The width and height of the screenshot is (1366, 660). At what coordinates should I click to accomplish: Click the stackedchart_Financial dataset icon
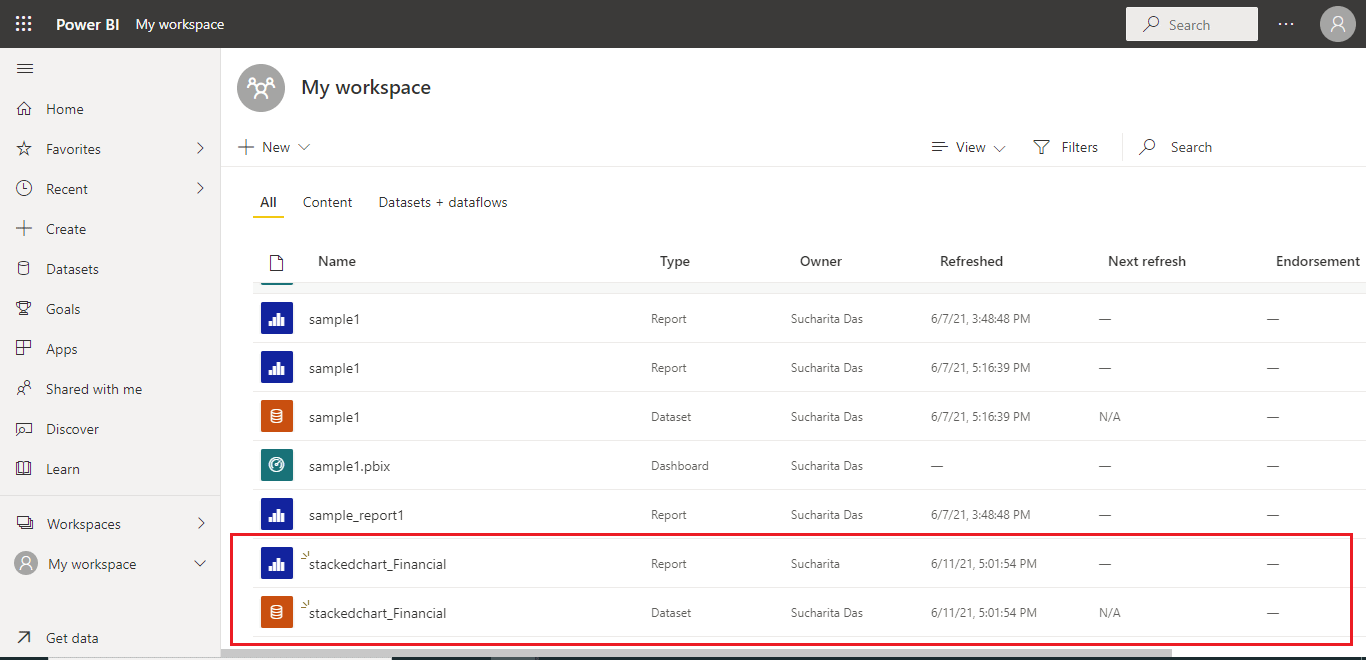pyautogui.click(x=277, y=613)
